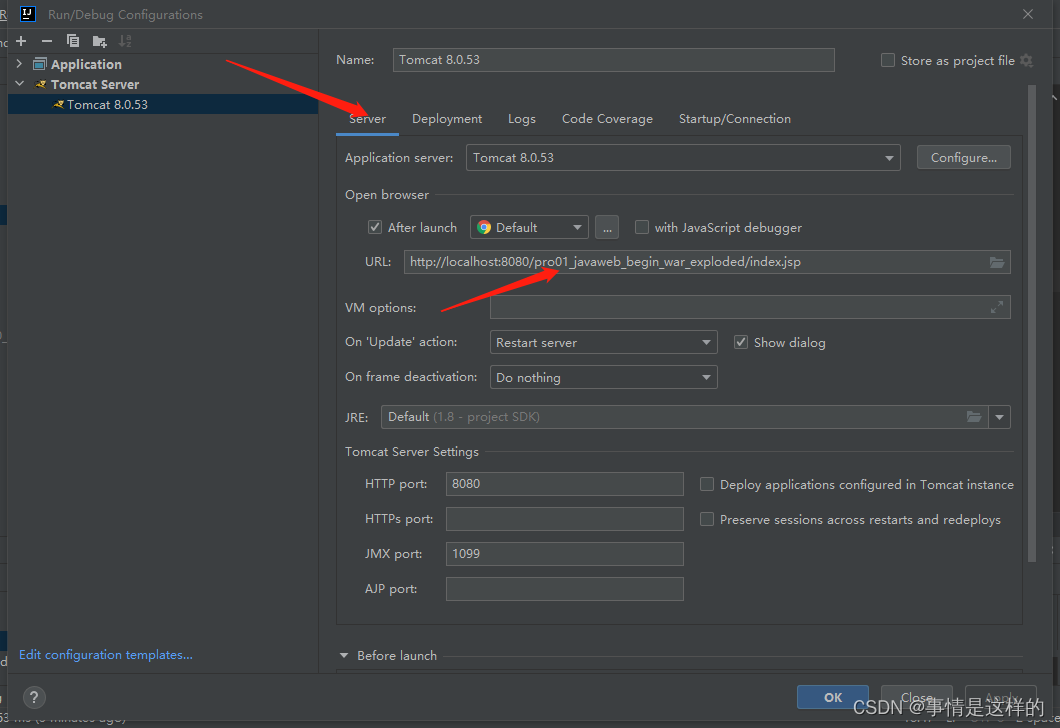Switch to the Startup/Connection tab
Screen dimensions: 1060x728
pos(735,119)
